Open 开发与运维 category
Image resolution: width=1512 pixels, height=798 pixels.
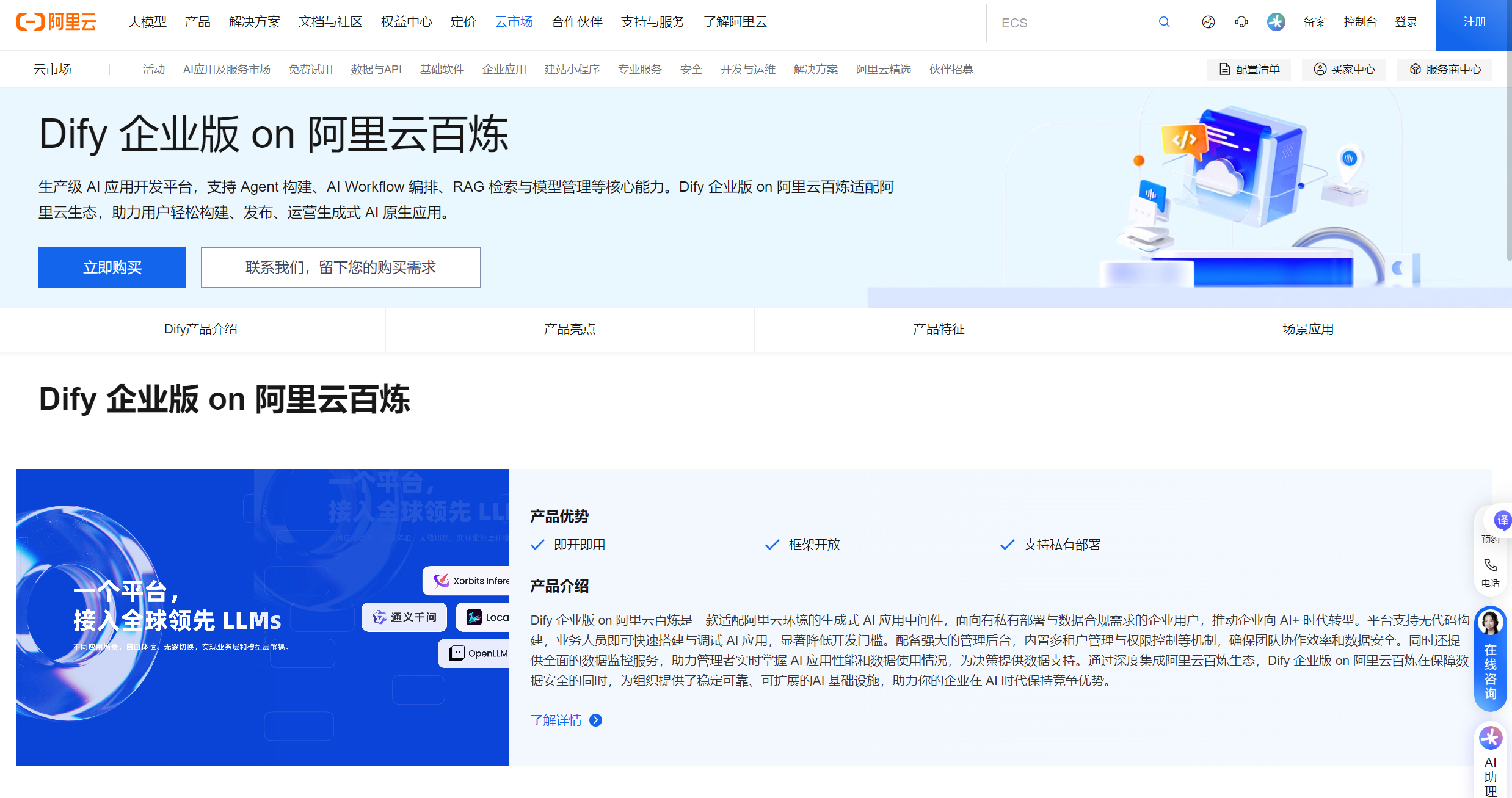coord(748,70)
